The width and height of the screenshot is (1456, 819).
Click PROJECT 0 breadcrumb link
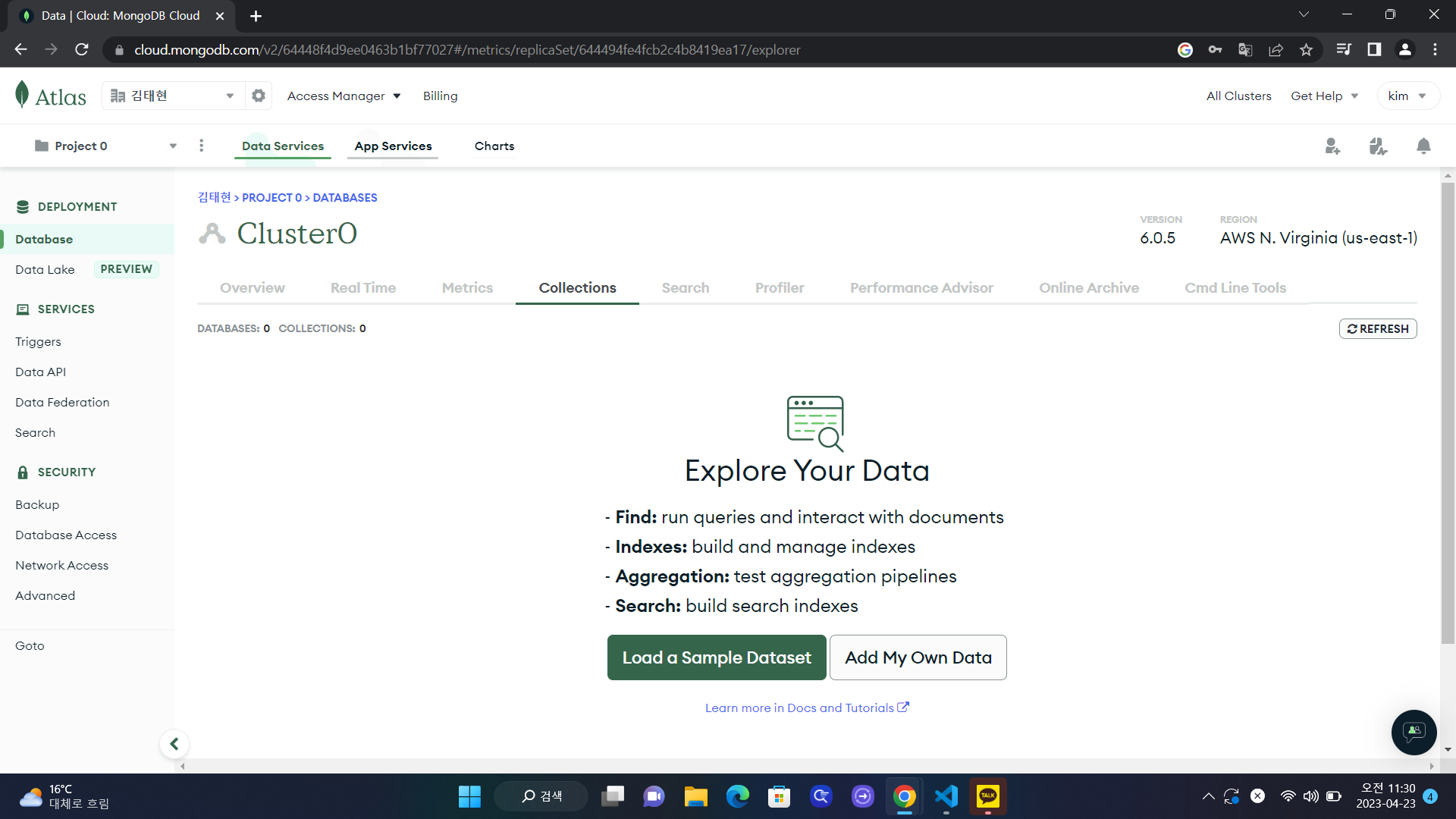pyautogui.click(x=271, y=197)
